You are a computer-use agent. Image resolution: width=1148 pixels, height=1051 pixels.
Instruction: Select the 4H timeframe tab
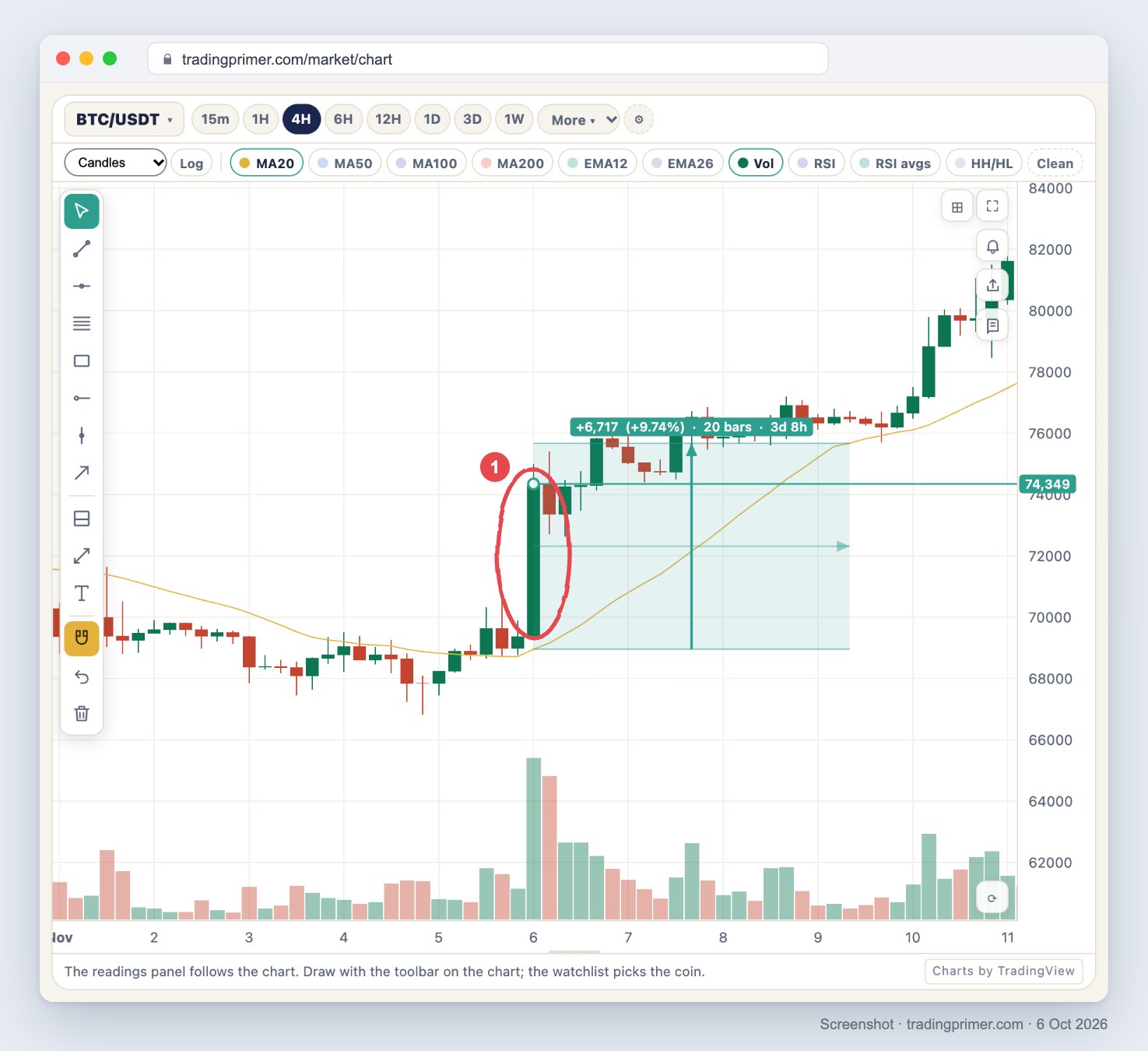click(301, 119)
